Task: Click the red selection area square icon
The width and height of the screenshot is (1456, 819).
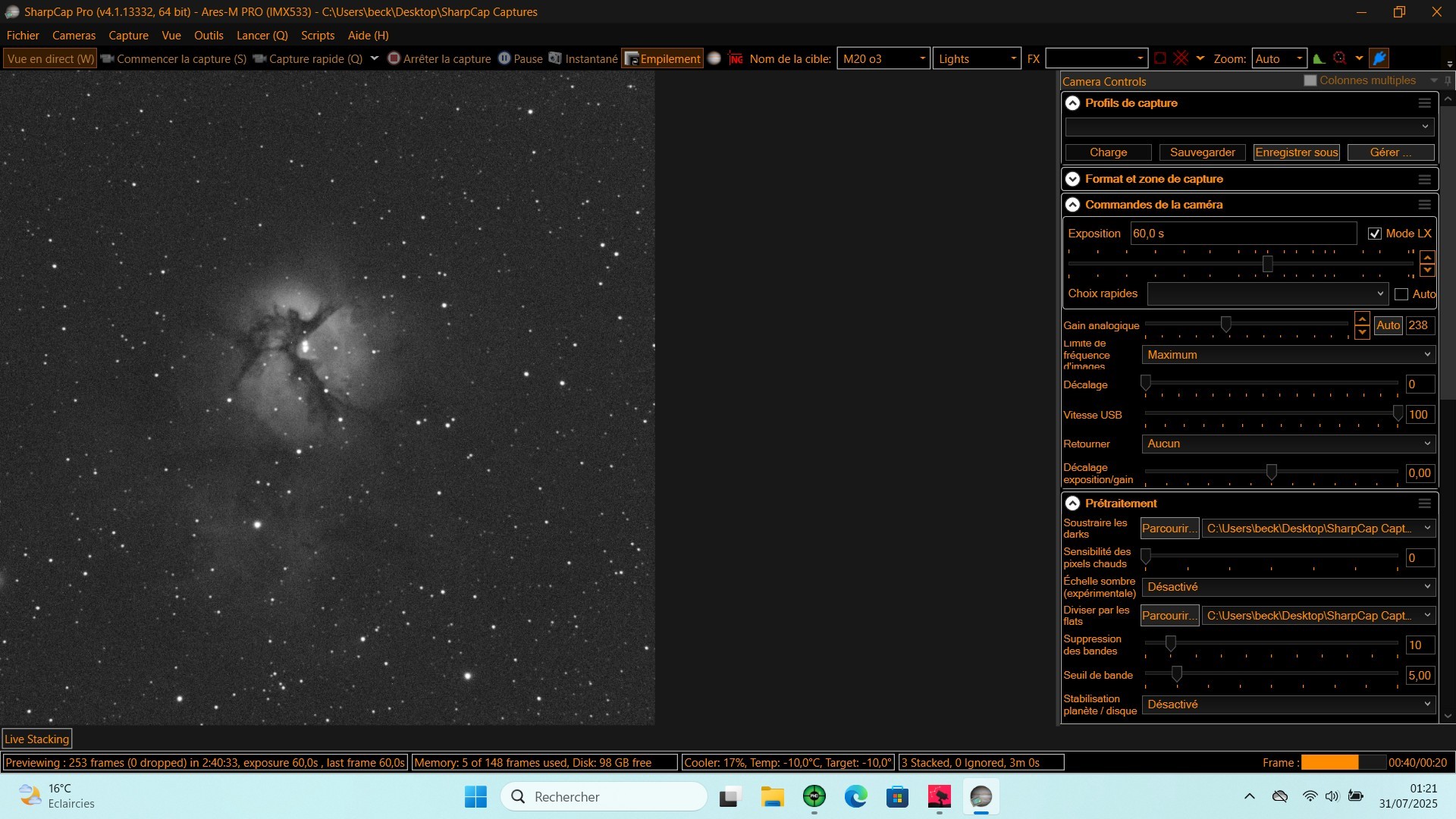Action: pos(1160,58)
